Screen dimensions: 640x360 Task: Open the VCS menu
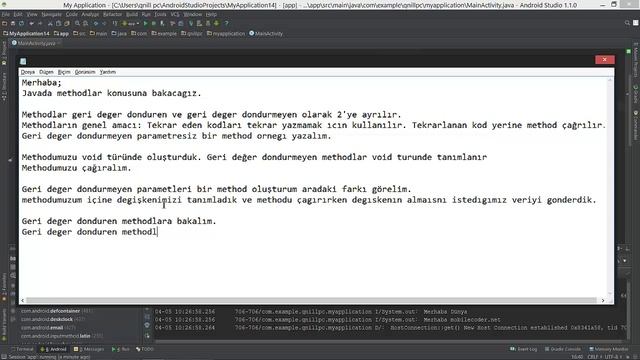pos(175,14)
